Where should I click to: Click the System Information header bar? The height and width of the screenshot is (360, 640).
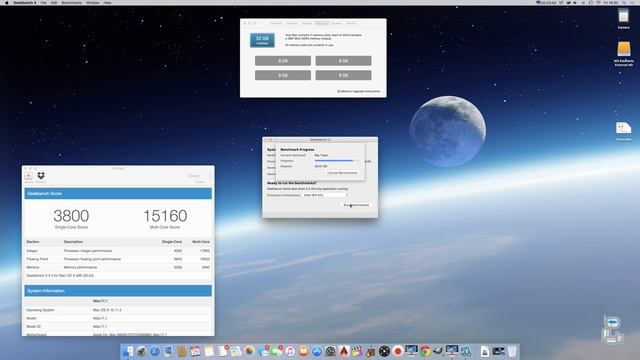click(118, 291)
